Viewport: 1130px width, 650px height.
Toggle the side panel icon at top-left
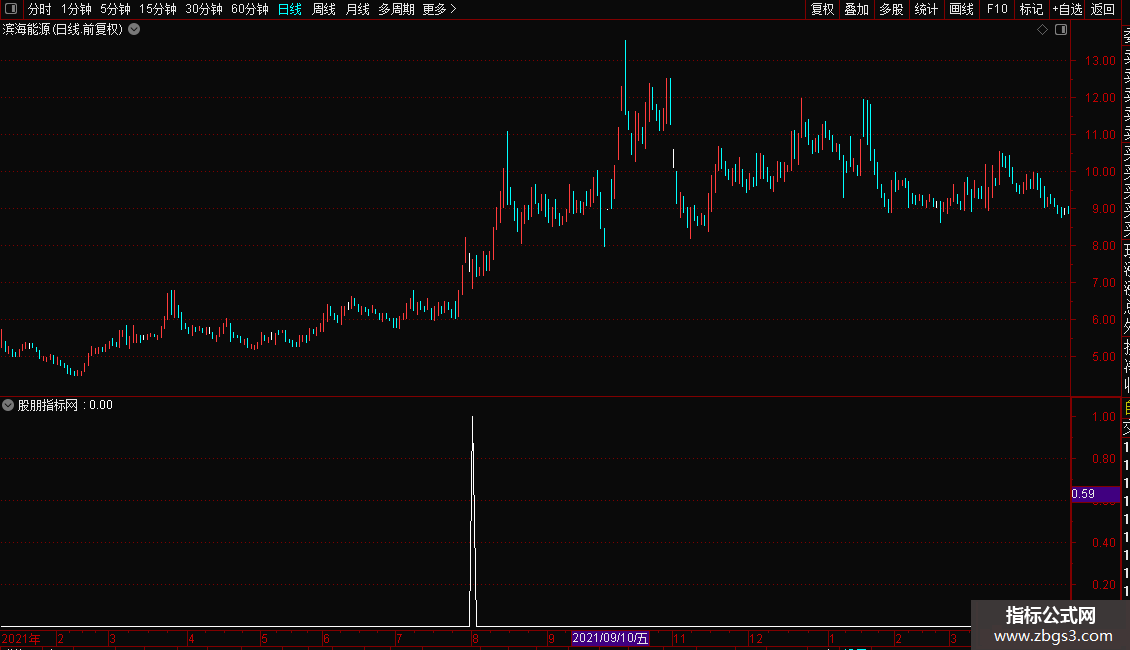11,9
